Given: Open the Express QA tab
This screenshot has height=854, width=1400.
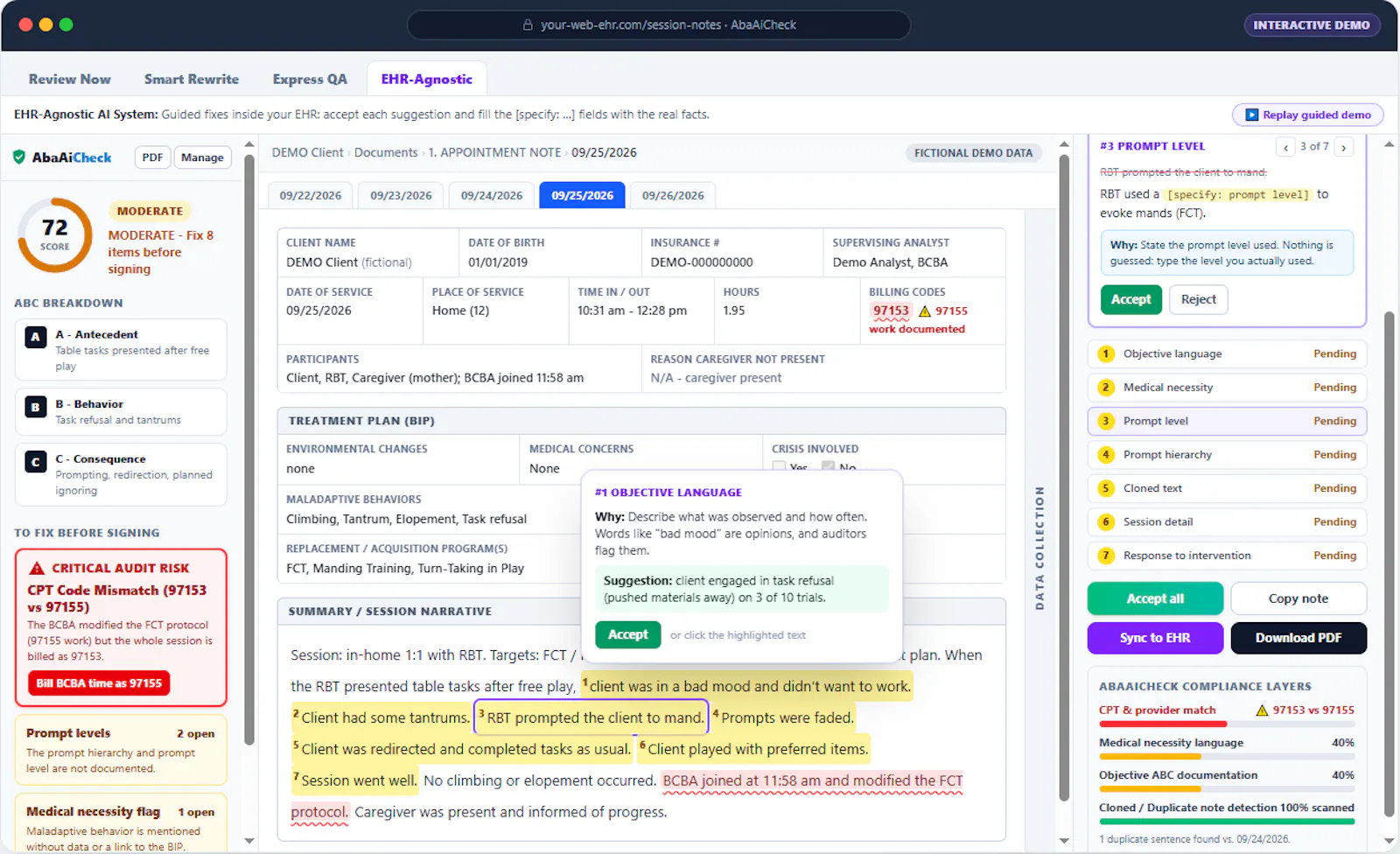Looking at the screenshot, I should pyautogui.click(x=310, y=80).
